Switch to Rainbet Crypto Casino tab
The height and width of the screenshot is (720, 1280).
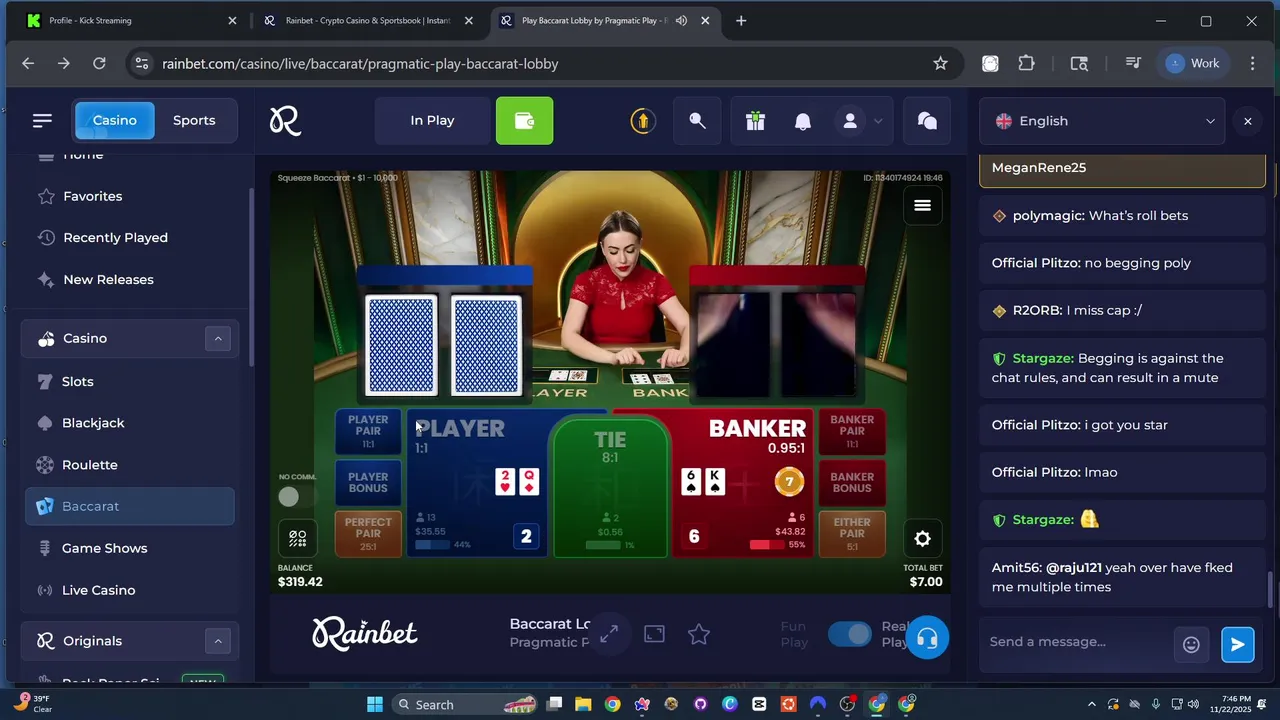pos(368,20)
